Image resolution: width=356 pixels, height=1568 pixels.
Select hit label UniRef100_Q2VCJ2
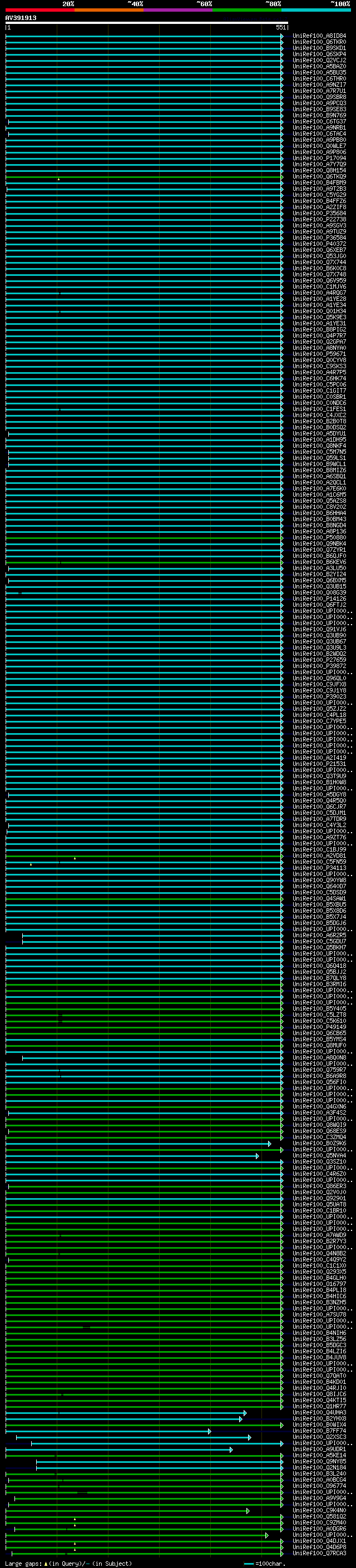(x=319, y=60)
